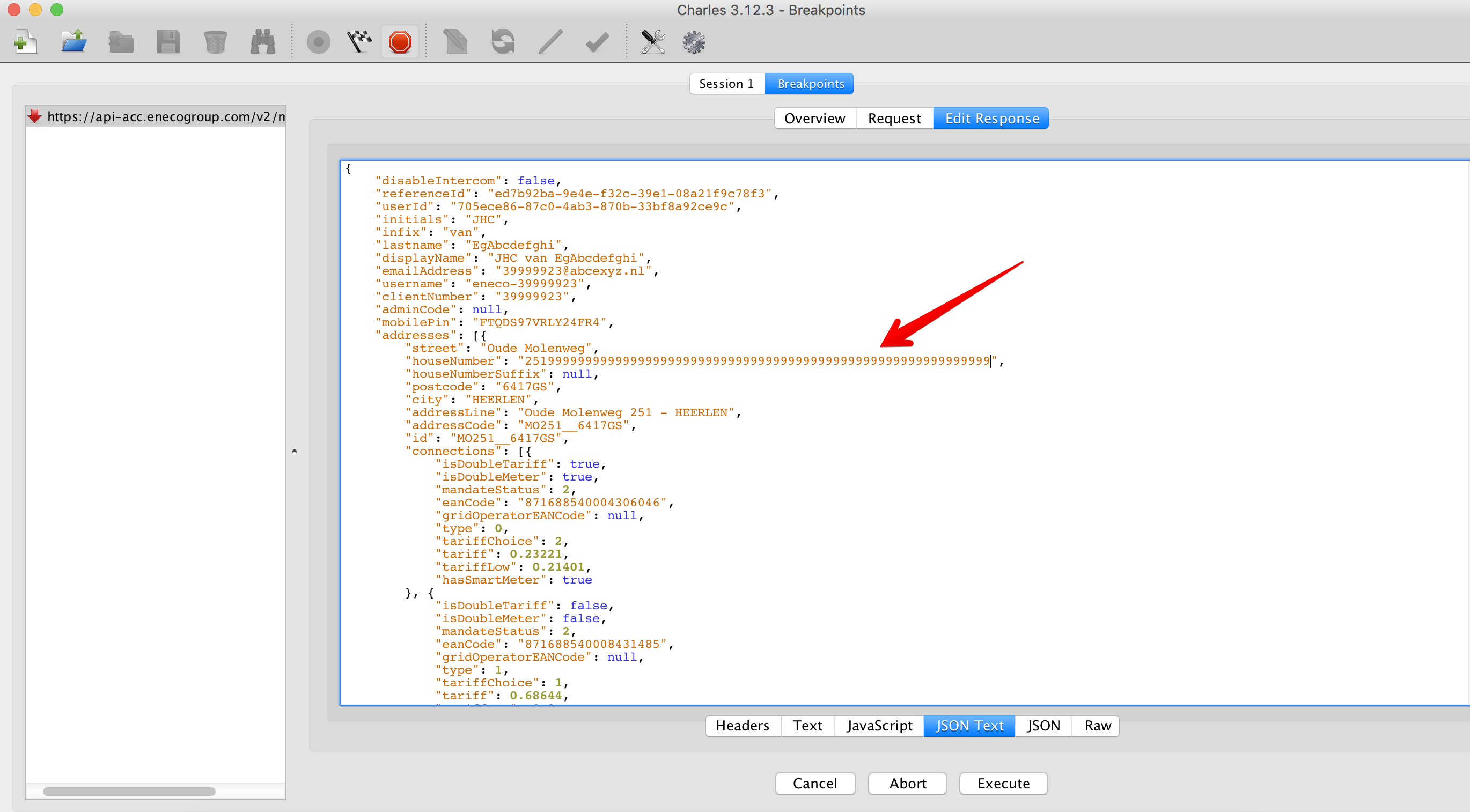Image resolution: width=1470 pixels, height=812 pixels.
Task: Open Charles settings via the gear icon
Action: pyautogui.click(x=693, y=41)
